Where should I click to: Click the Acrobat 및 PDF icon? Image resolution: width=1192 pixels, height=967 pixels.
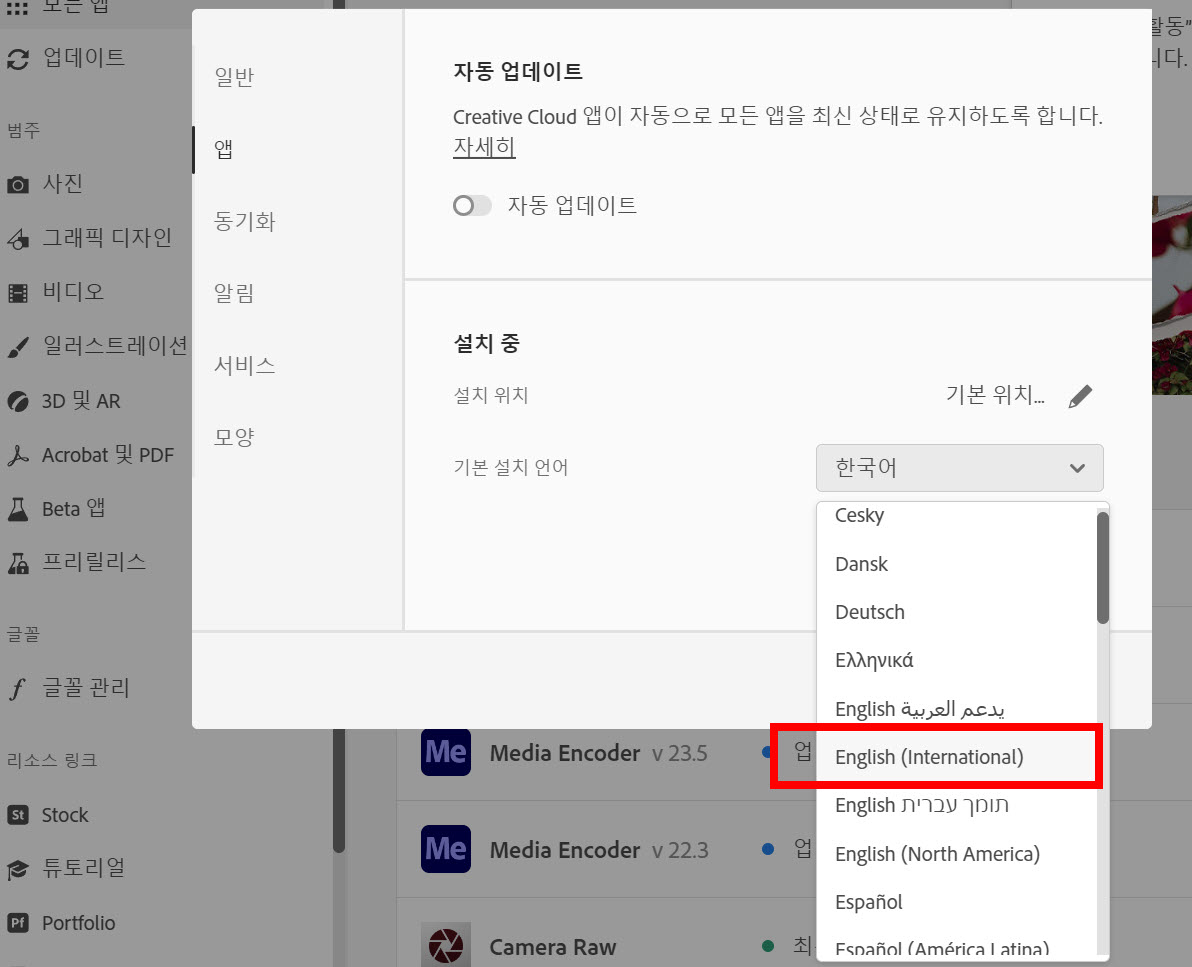tap(17, 455)
